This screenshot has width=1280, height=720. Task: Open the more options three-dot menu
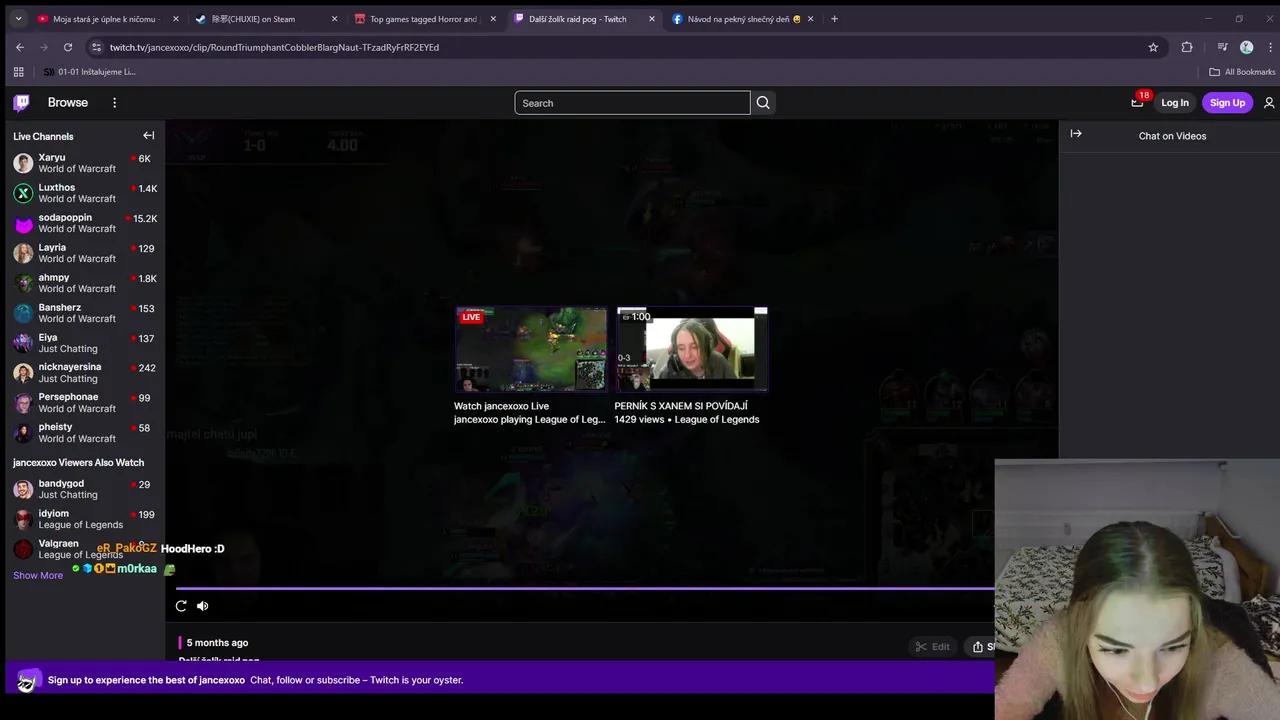[x=114, y=103]
